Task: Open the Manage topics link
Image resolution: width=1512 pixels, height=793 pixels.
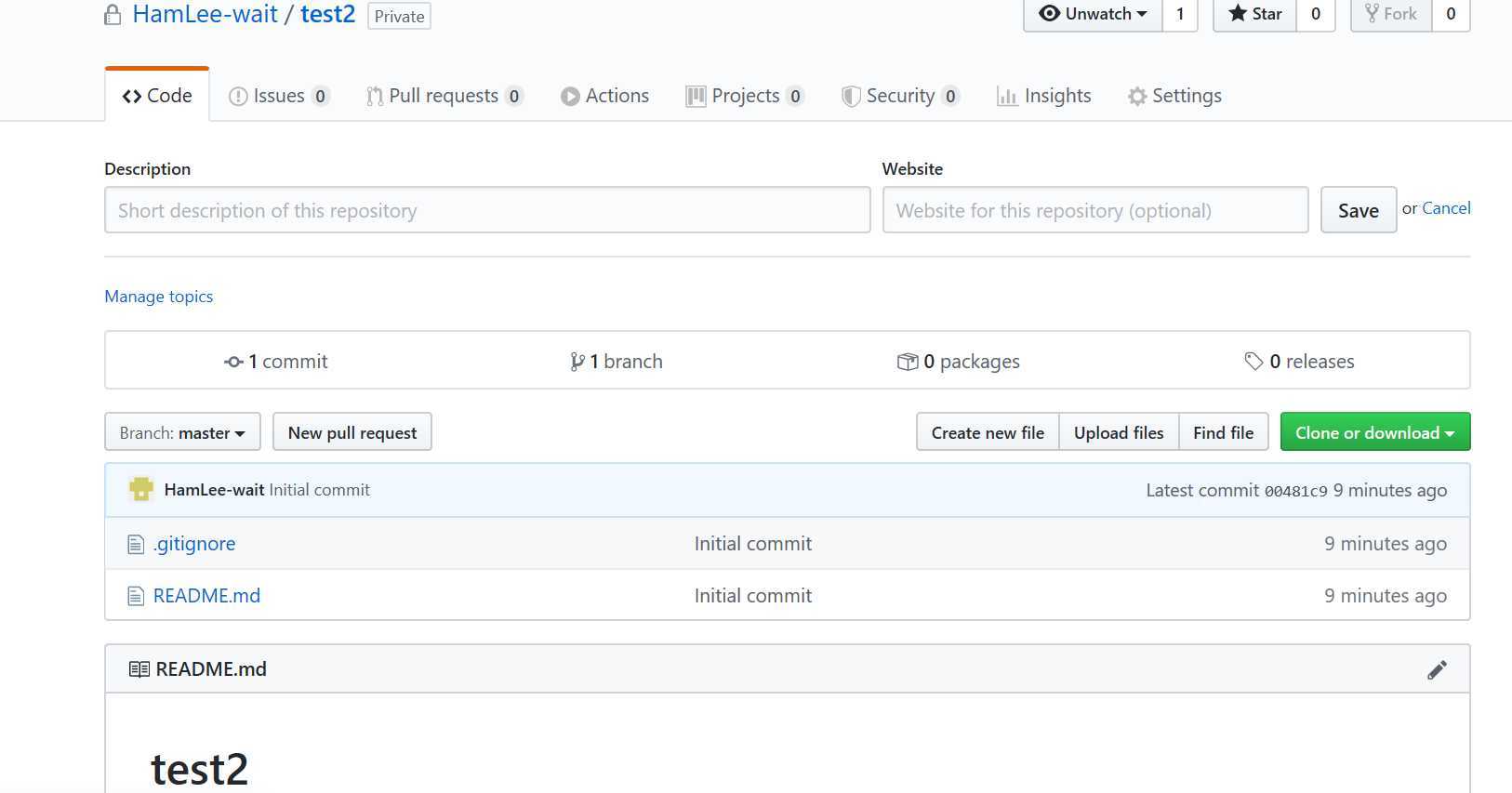Action: (159, 297)
